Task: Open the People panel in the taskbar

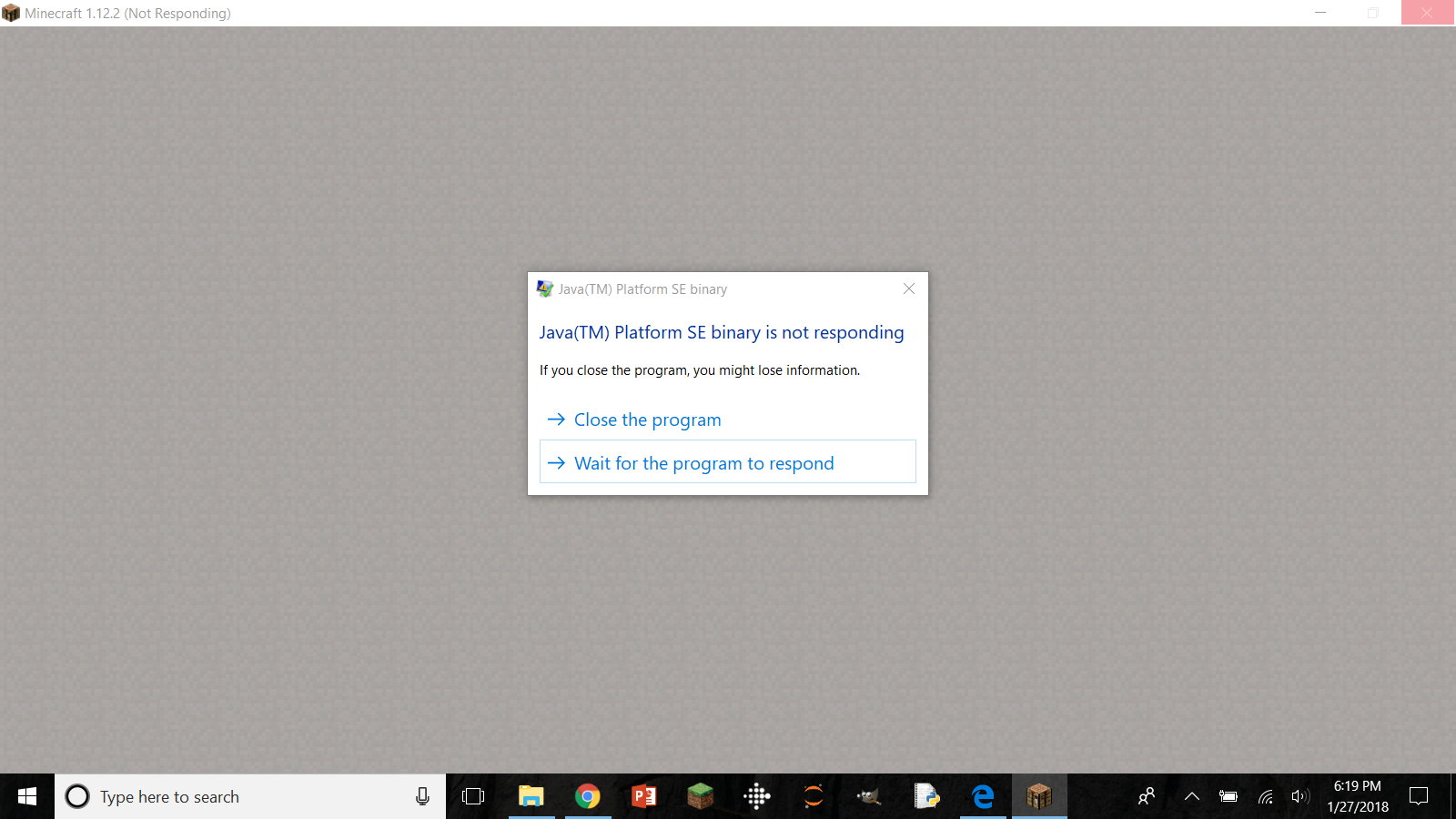Action: point(1147,796)
